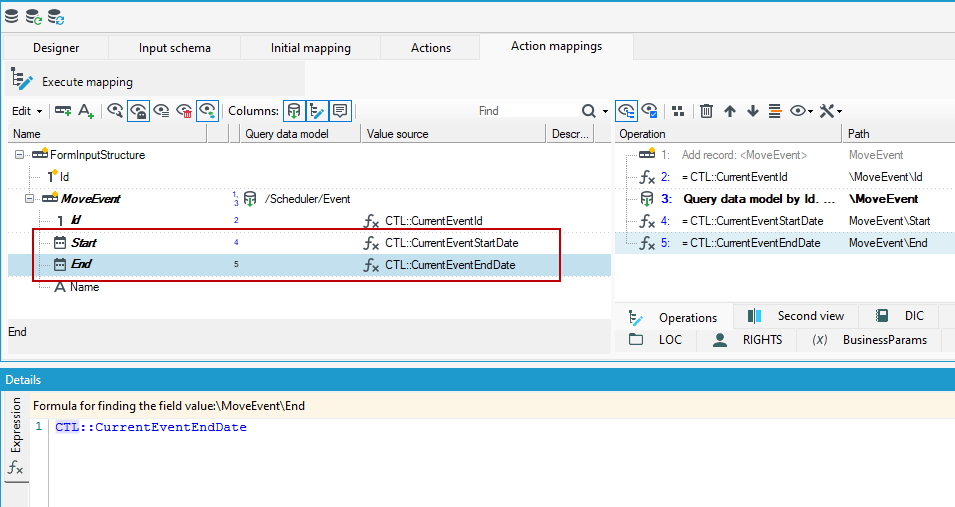This screenshot has height=507, width=955.
Task: Select operation 4: CTL::CurrentEventStartDate
Action: click(785, 221)
